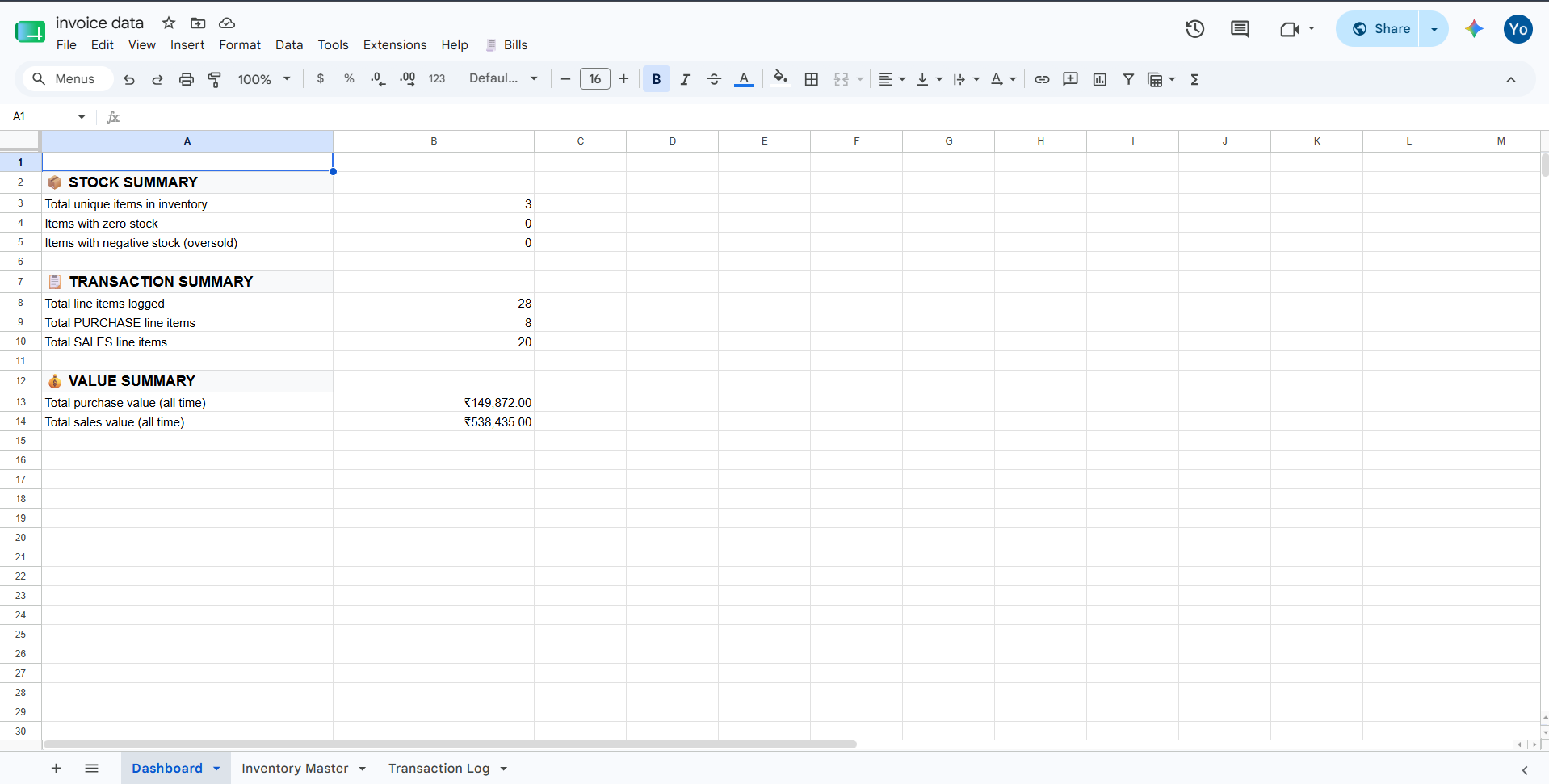Open the Format menu
This screenshot has width=1549, height=784.
240,45
